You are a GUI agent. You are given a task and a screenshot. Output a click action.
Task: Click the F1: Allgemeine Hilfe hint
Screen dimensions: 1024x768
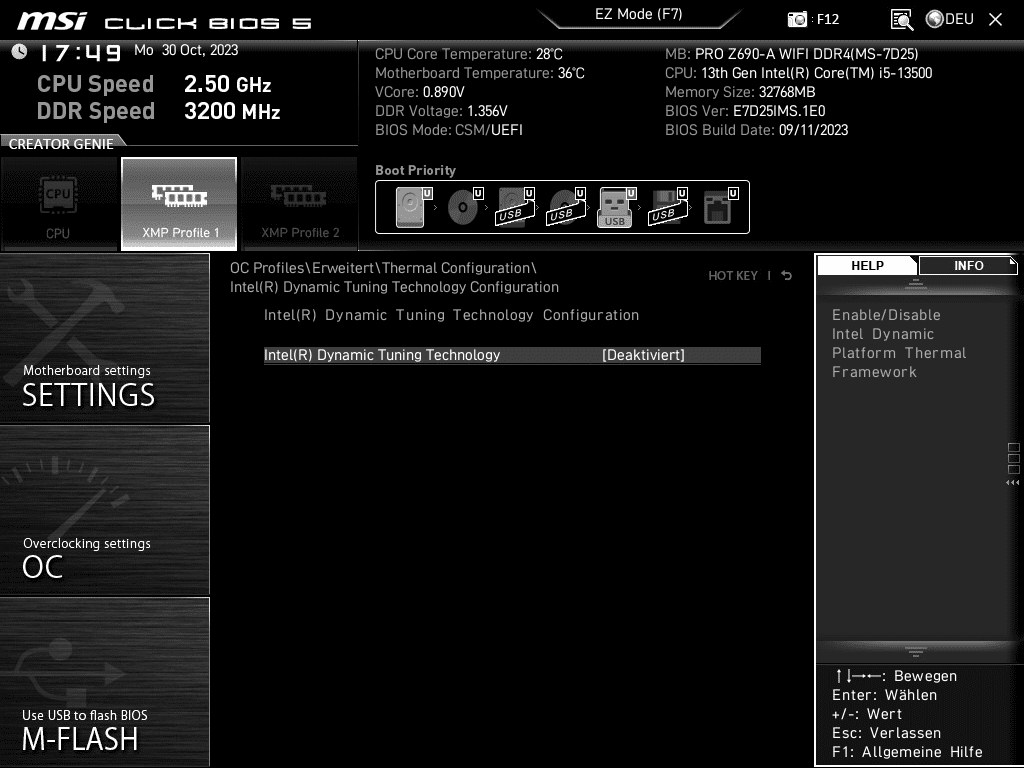(907, 752)
